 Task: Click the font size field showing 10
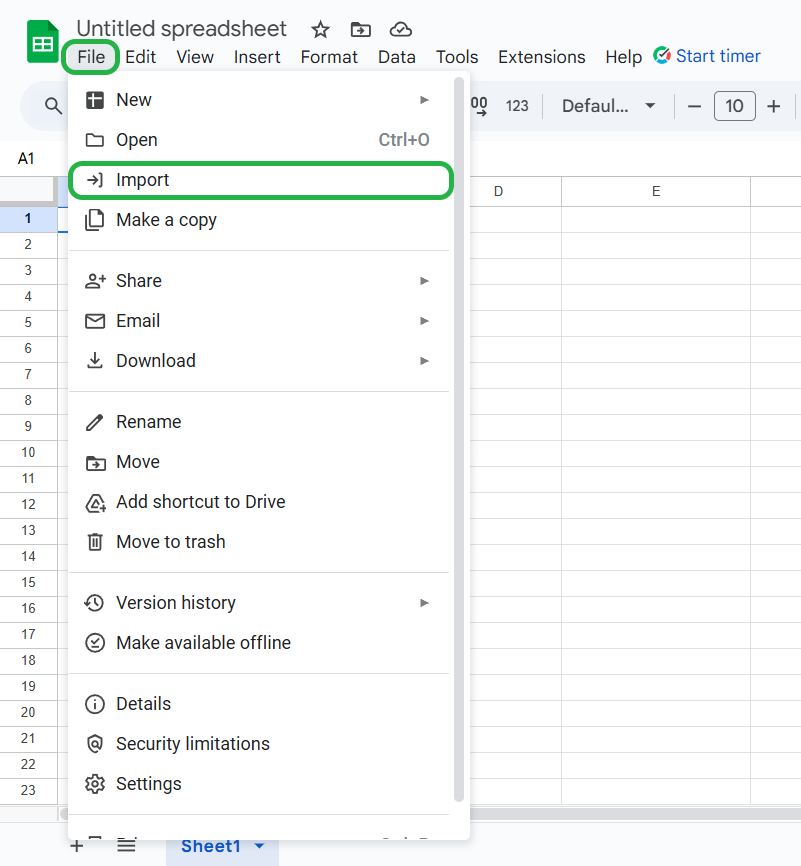point(734,105)
